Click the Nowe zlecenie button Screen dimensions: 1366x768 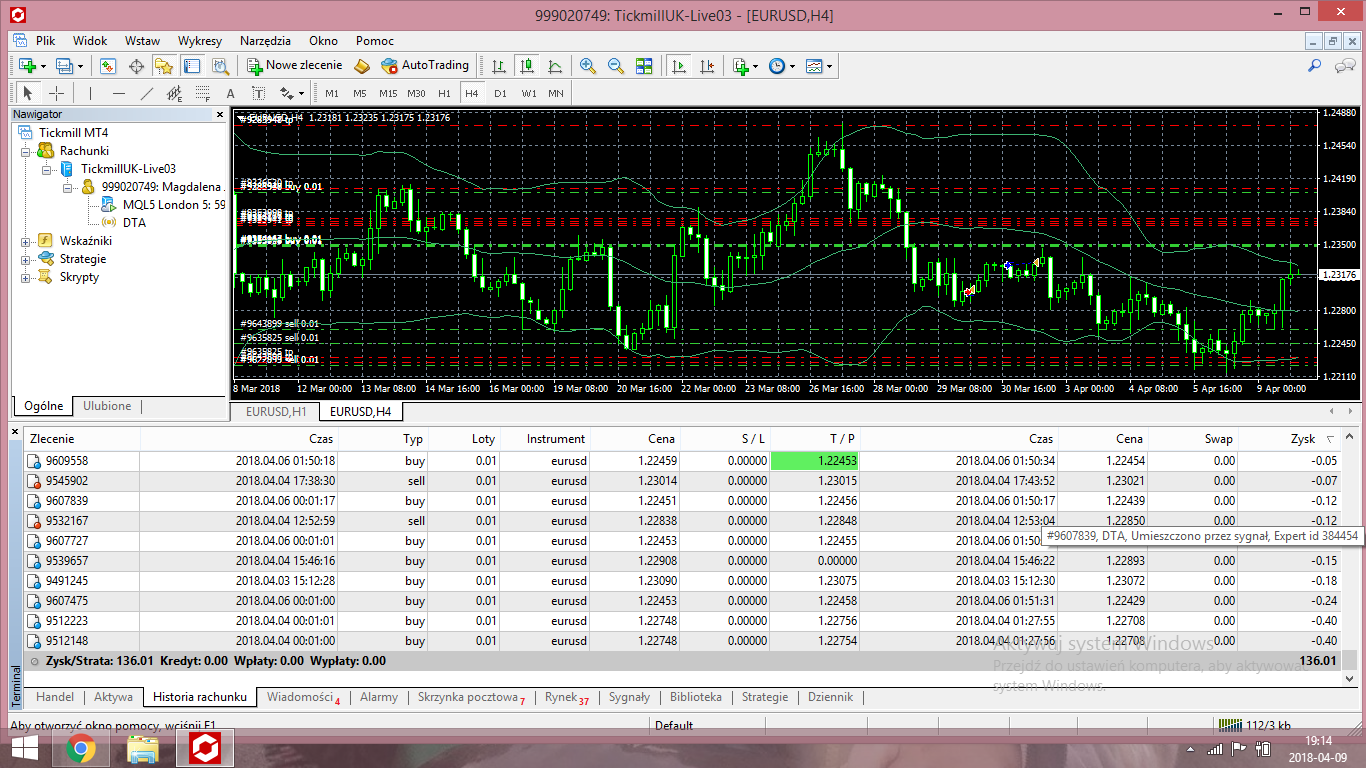click(295, 66)
